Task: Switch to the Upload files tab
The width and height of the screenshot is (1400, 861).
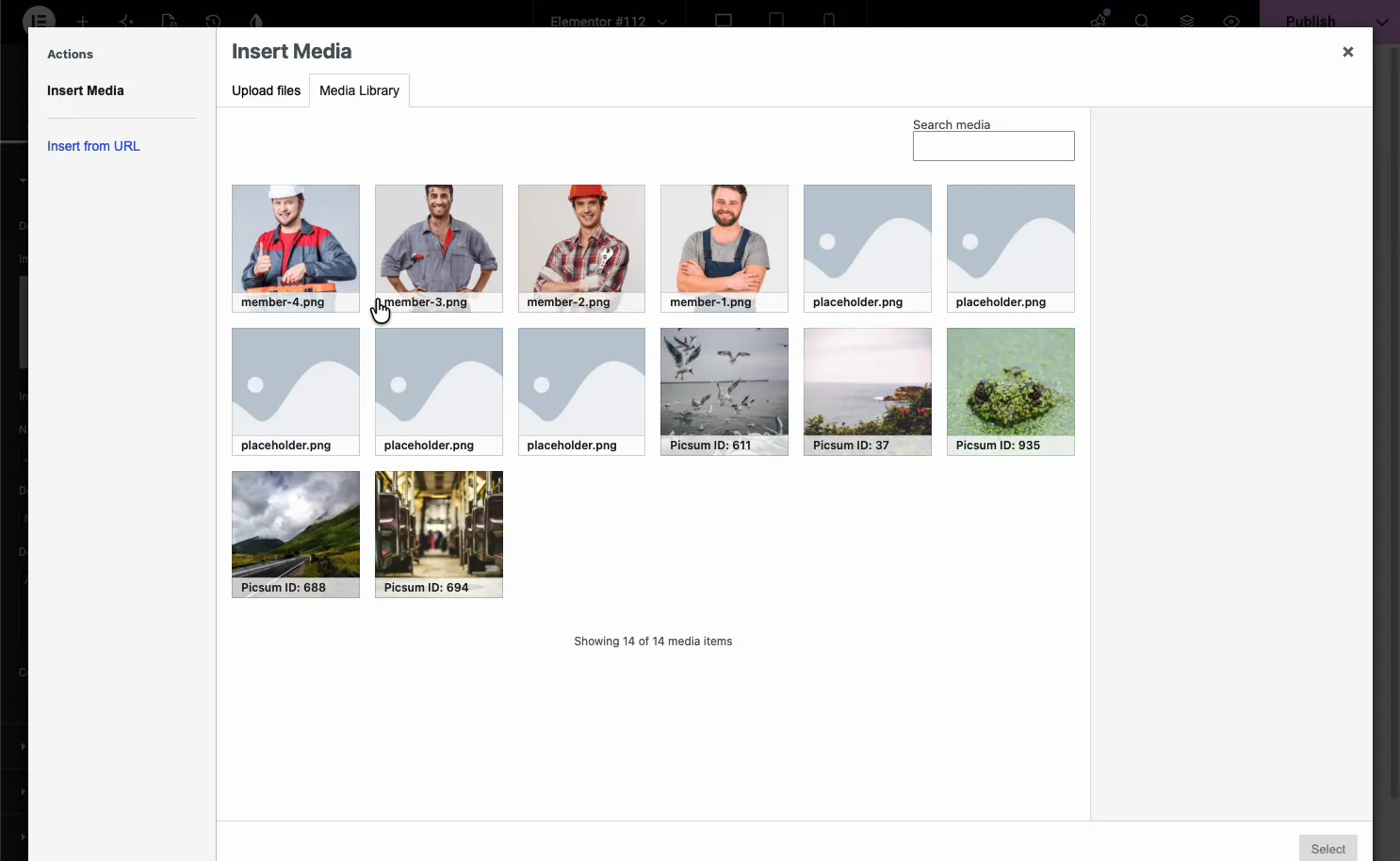Action: pyautogui.click(x=267, y=90)
